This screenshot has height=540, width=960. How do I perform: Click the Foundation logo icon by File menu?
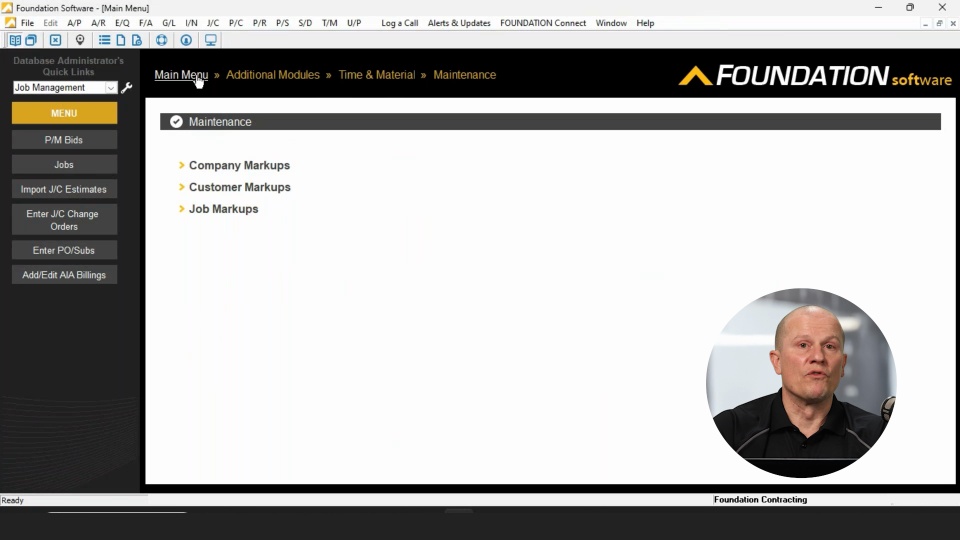click(10, 23)
